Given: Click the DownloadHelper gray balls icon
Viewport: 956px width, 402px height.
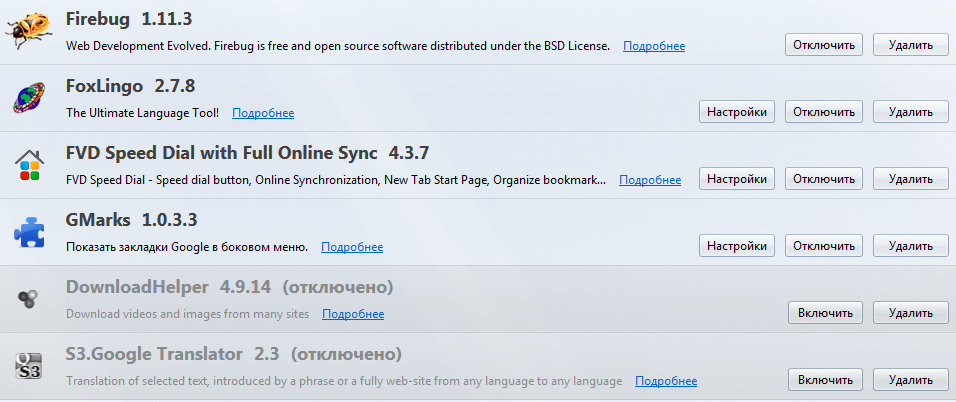Looking at the screenshot, I should pyautogui.click(x=28, y=299).
